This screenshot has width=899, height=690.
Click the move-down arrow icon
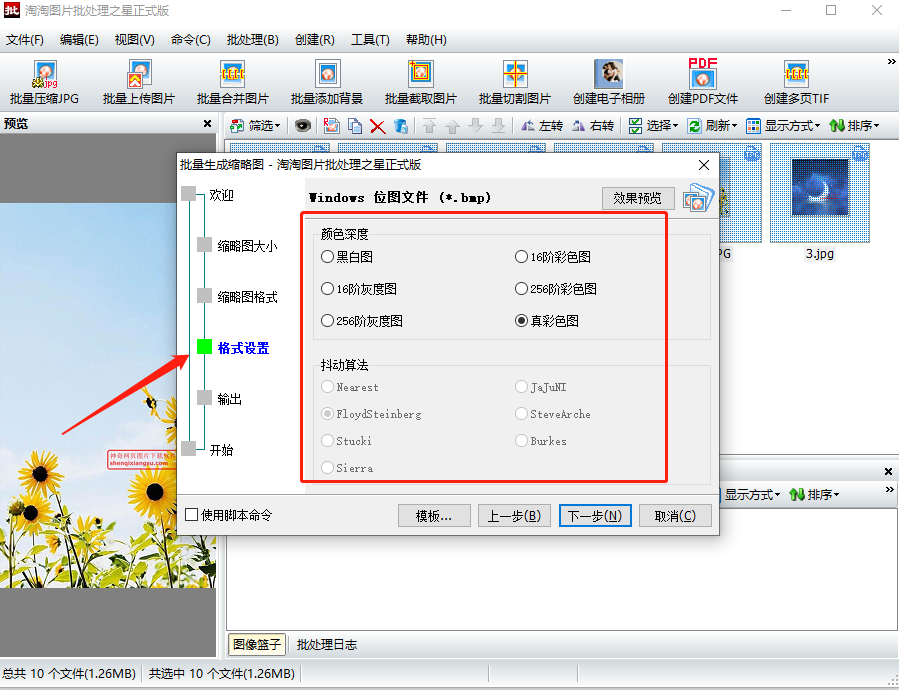click(x=475, y=126)
